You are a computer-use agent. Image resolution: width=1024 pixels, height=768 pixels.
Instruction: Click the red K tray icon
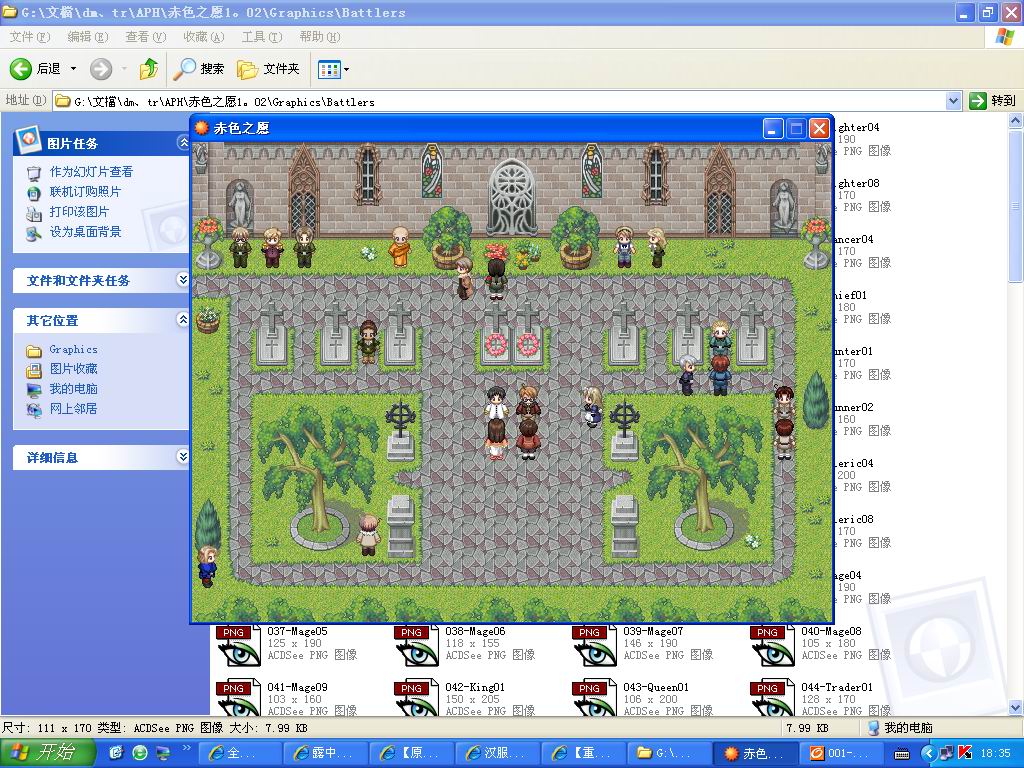pyautogui.click(x=965, y=753)
